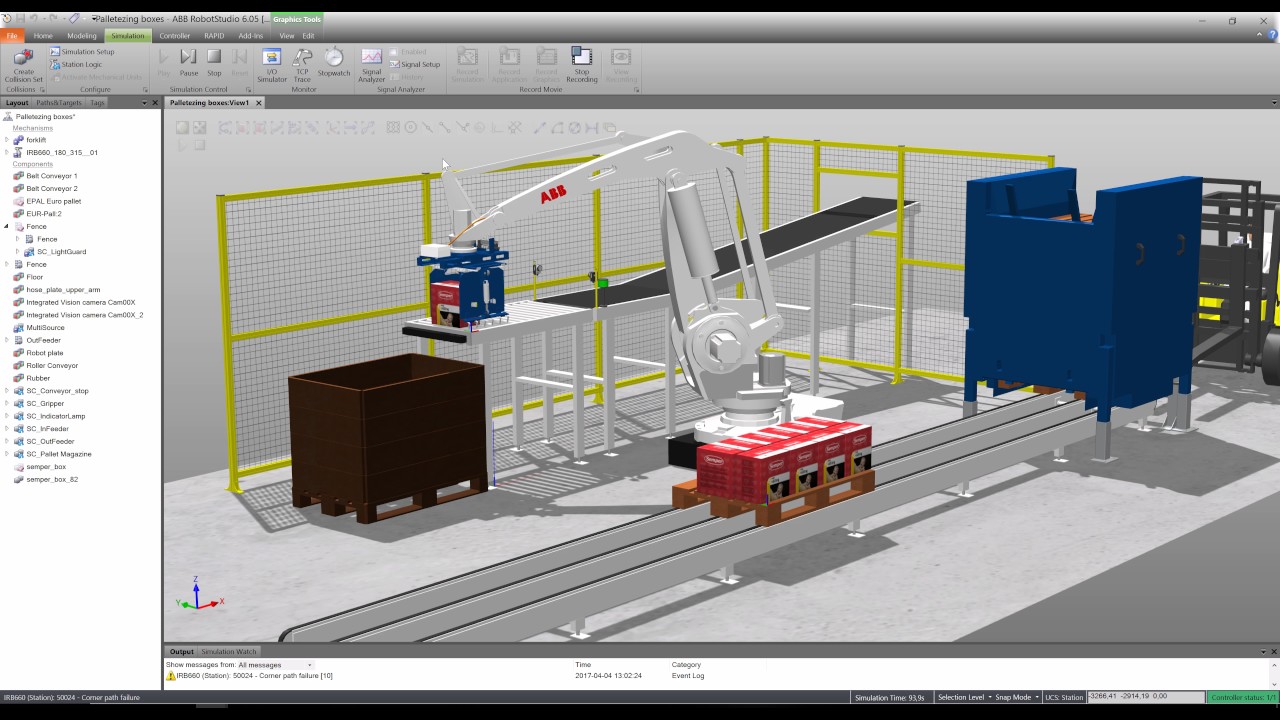Select Belt Conveyor 1 in tree
The height and width of the screenshot is (720, 1280).
51,176
